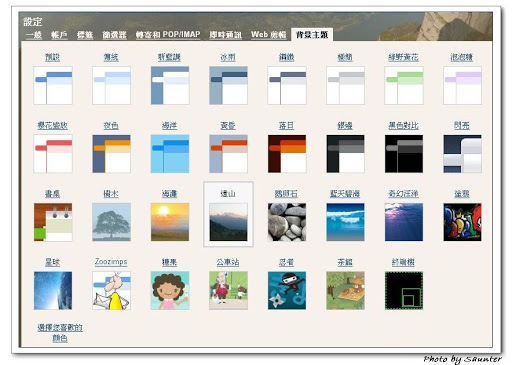
Task: Apply the green terminal (終端機) theme thumbnail
Action: (x=404, y=291)
